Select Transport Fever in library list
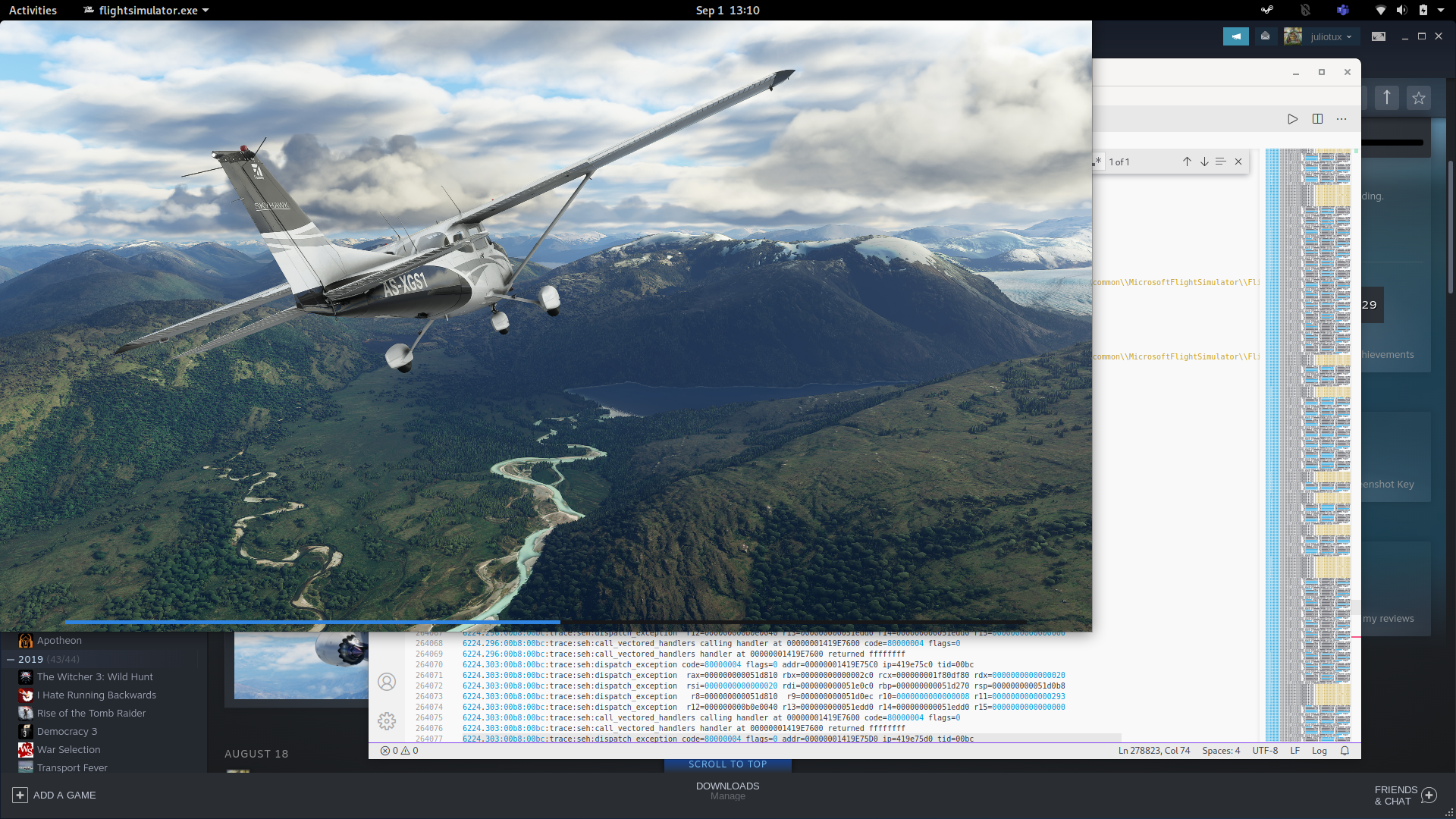Screen dimensions: 1456x819 [x=72, y=768]
